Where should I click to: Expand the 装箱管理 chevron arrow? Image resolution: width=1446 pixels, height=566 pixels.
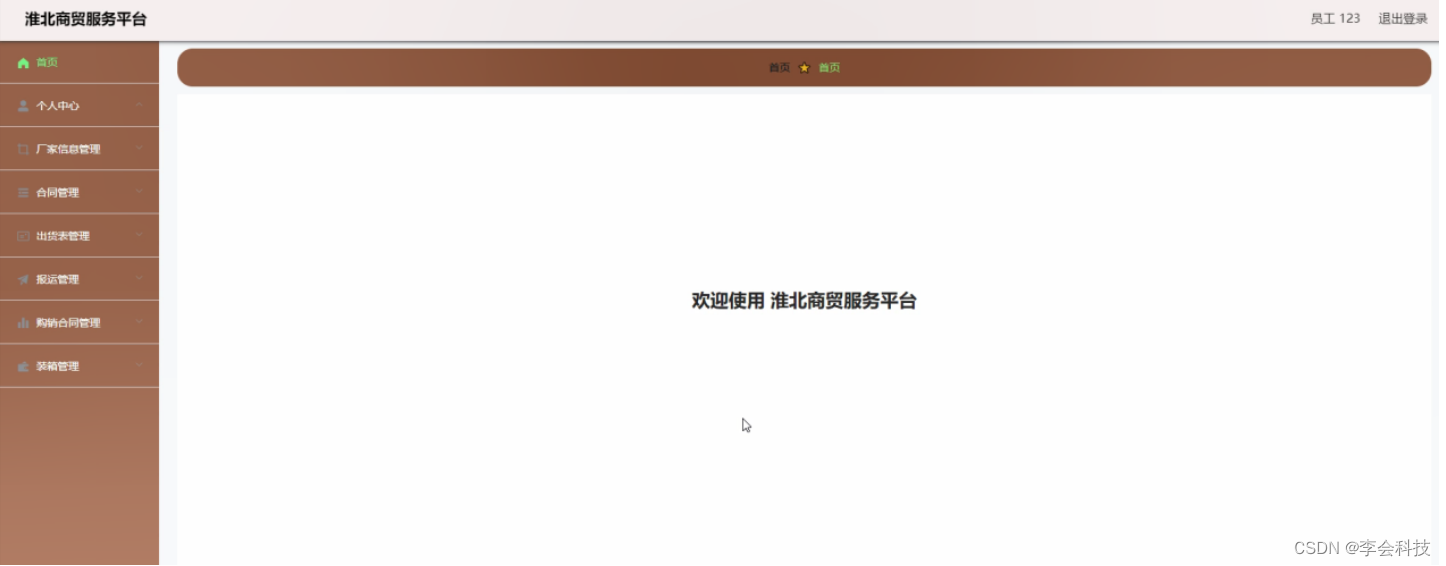tap(139, 366)
